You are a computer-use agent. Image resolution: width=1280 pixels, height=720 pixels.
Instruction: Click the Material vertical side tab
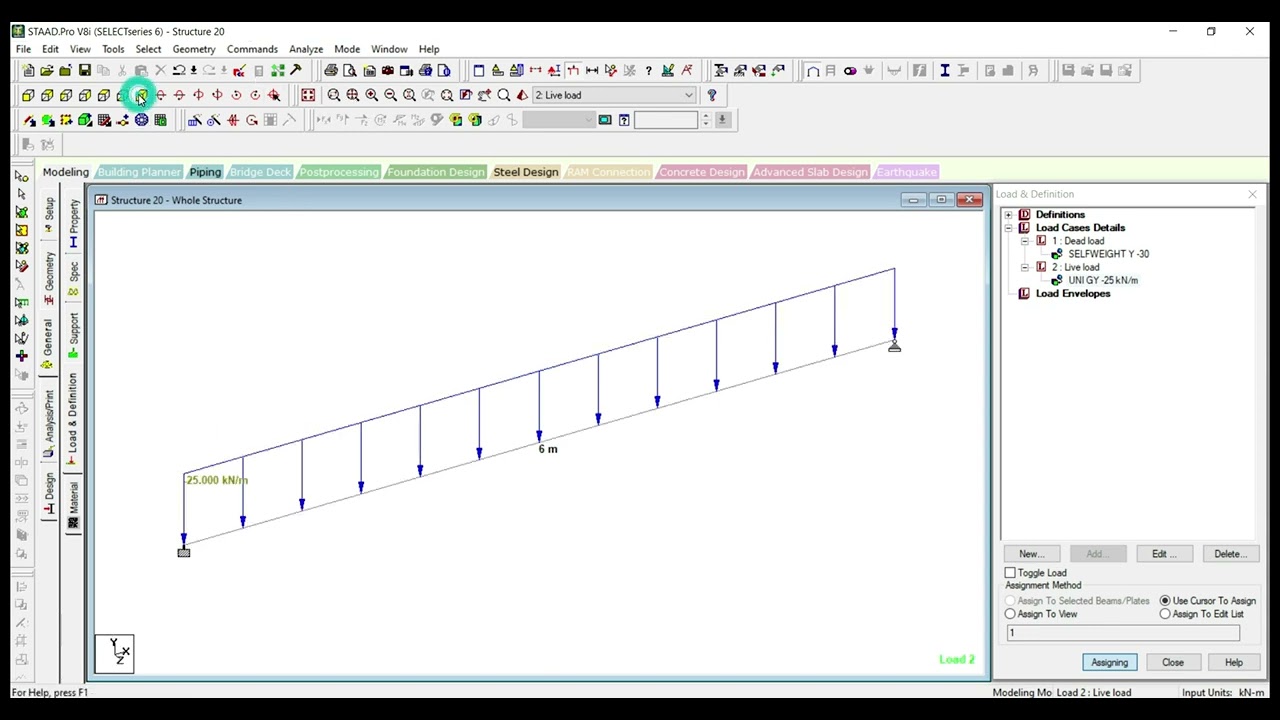coord(73,506)
